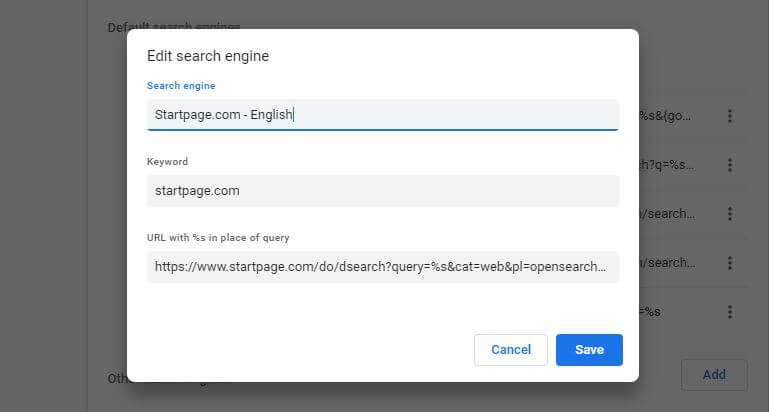
Task: Focus the Keyword field with startpage.com
Action: point(383,191)
